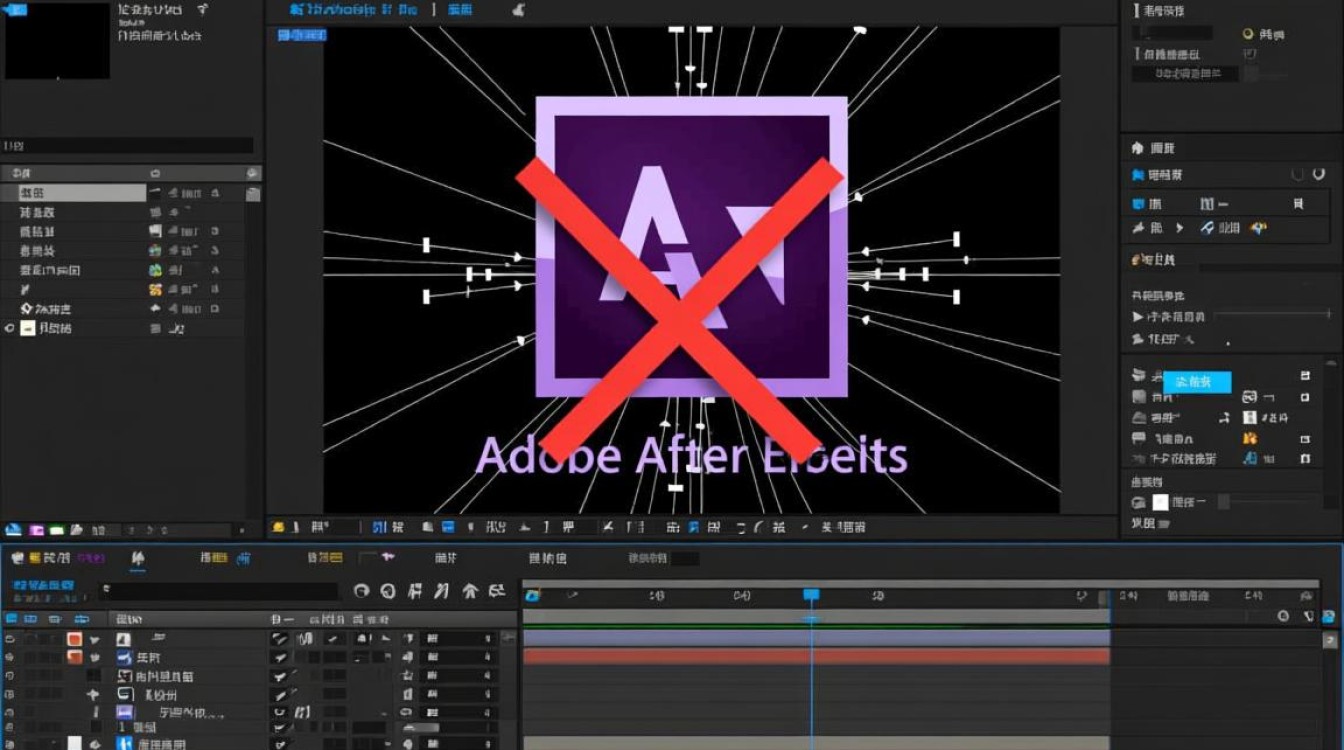Select the lavender layer bar in the timeline
This screenshot has height=750, width=1344.
click(816, 637)
